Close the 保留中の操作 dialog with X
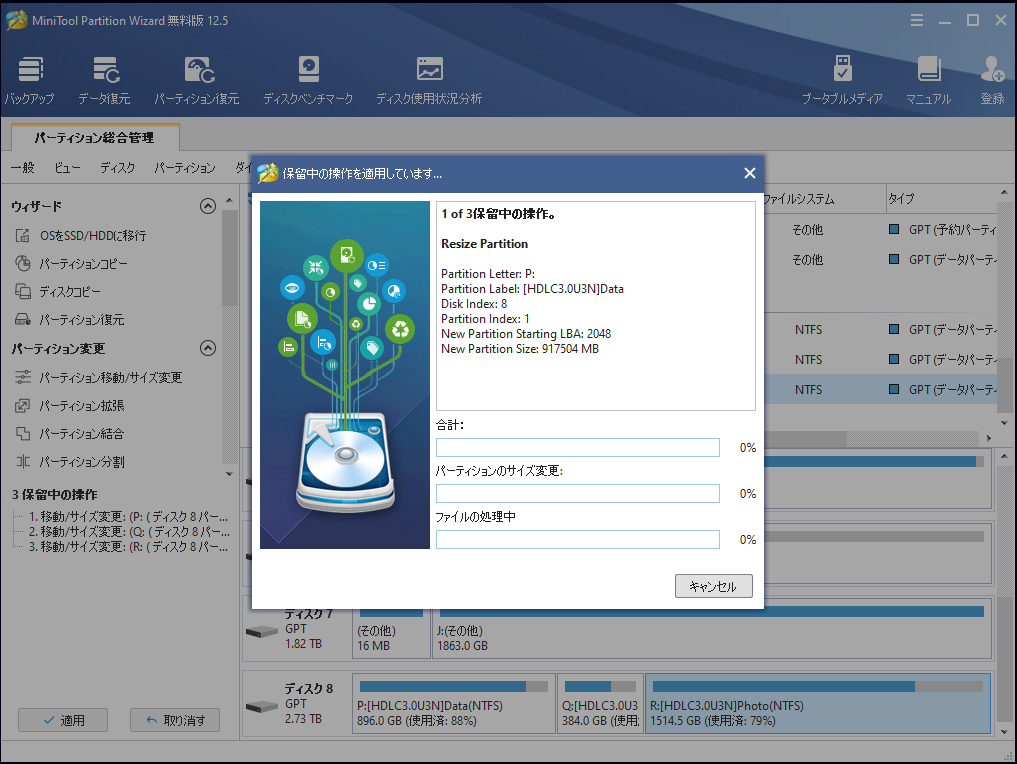Image resolution: width=1017 pixels, height=764 pixels. pos(750,173)
